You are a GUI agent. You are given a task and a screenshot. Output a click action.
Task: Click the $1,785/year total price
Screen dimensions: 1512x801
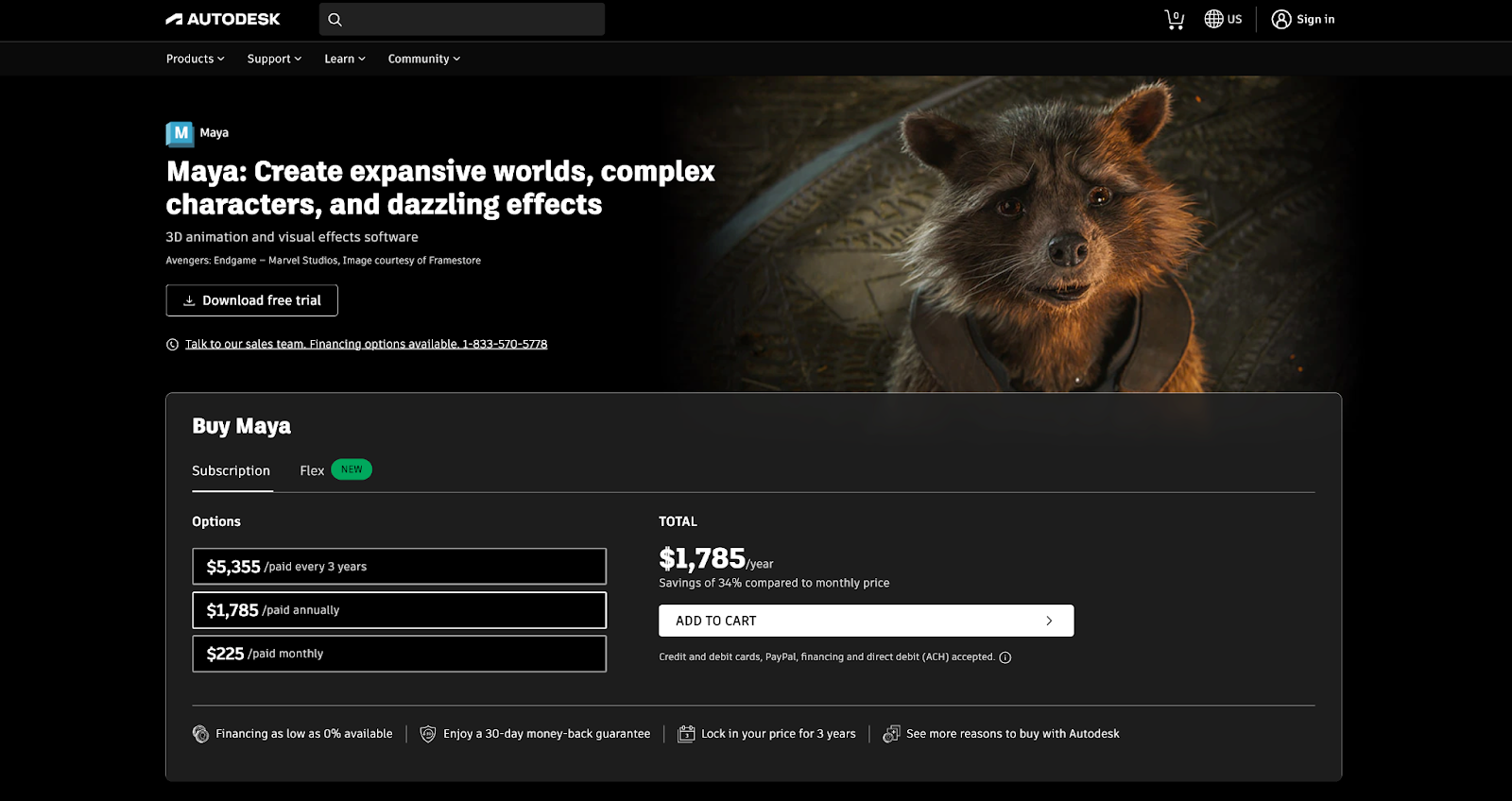pos(716,559)
